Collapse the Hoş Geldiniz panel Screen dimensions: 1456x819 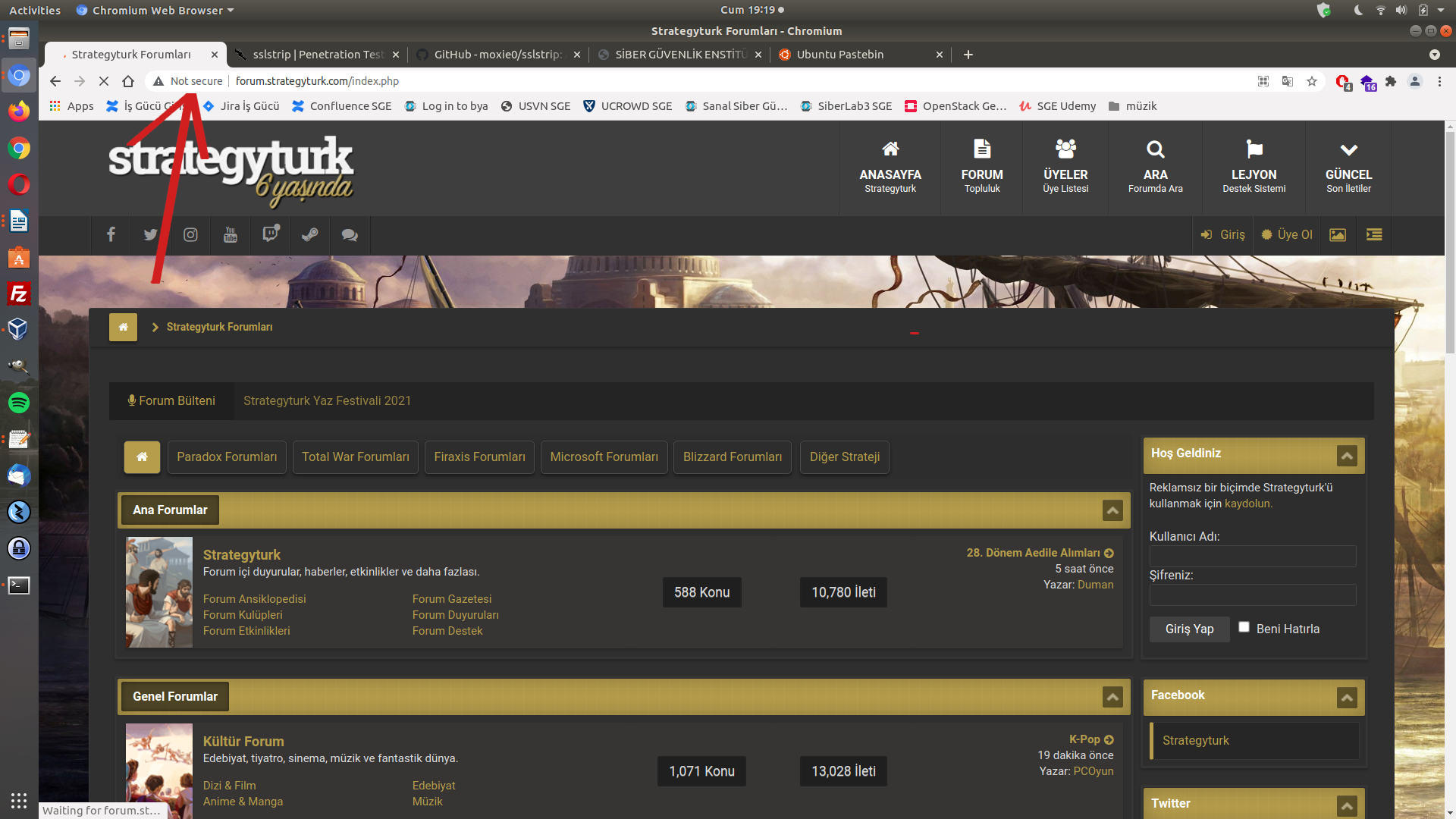(1347, 456)
